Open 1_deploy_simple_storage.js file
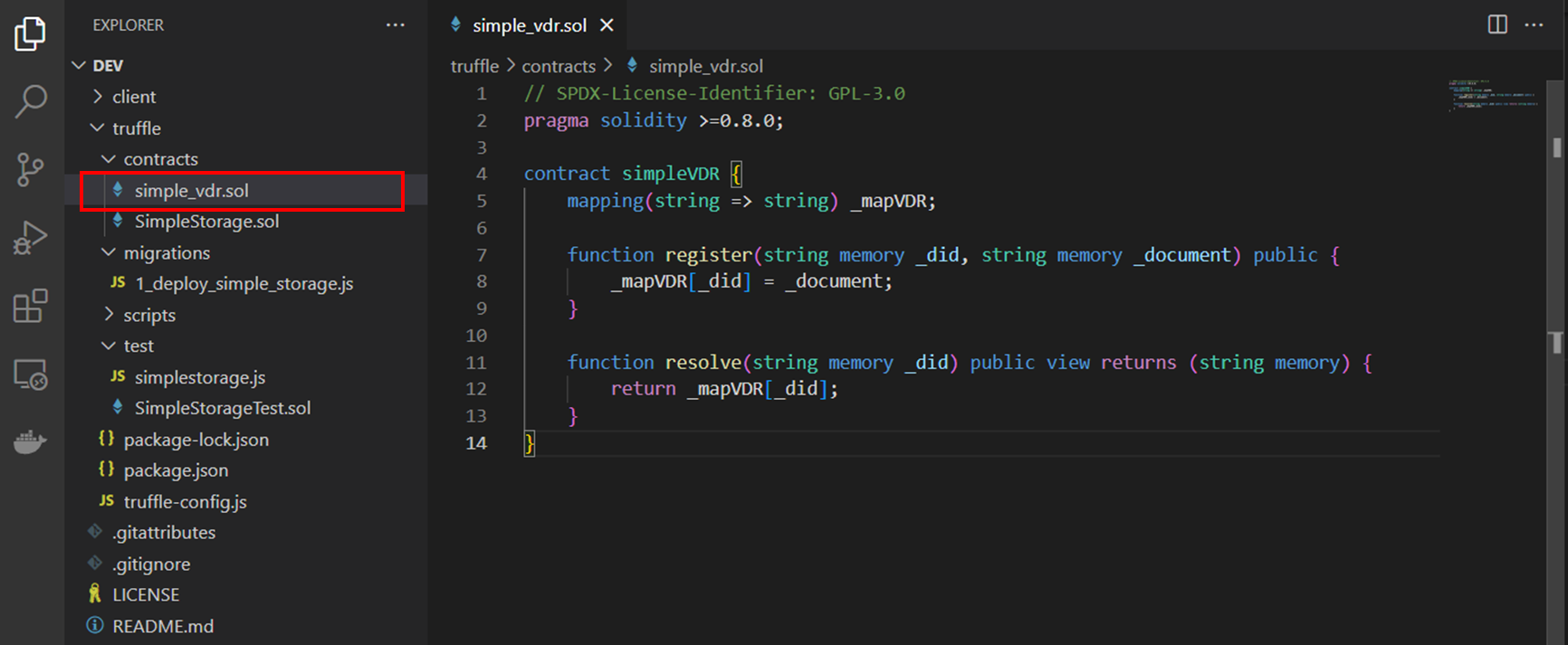Image resolution: width=1568 pixels, height=645 pixels. (x=246, y=284)
